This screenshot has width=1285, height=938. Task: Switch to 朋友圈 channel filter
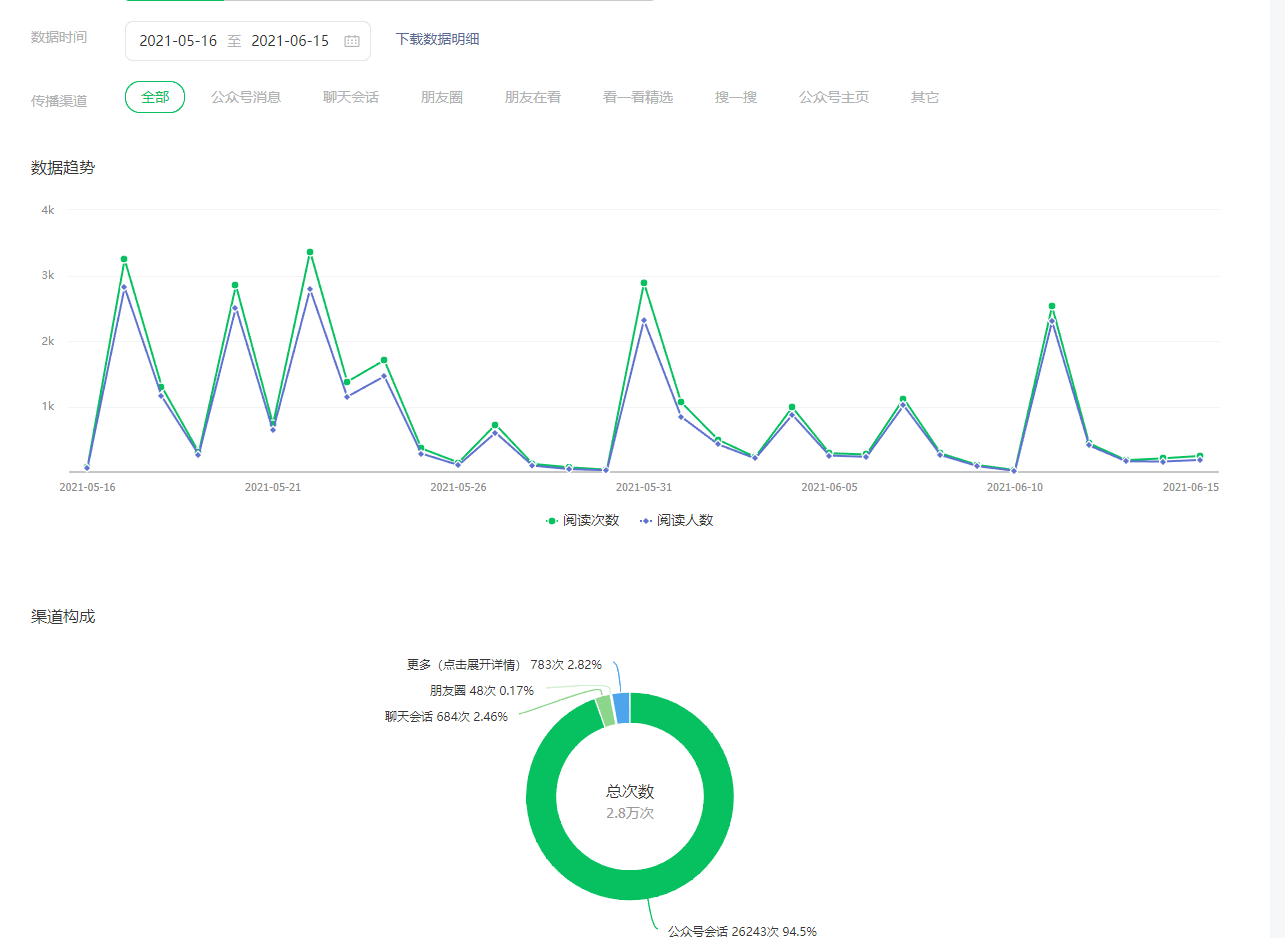[441, 97]
